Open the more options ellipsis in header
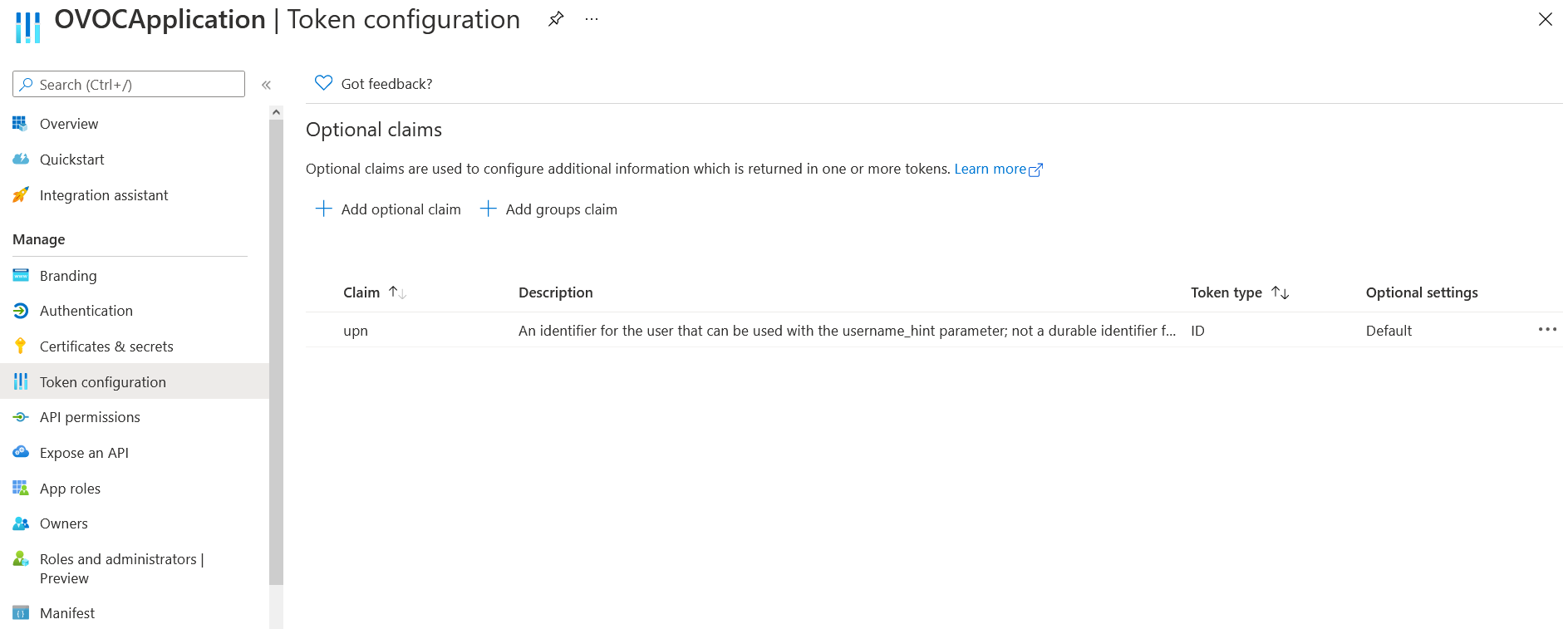 [592, 19]
